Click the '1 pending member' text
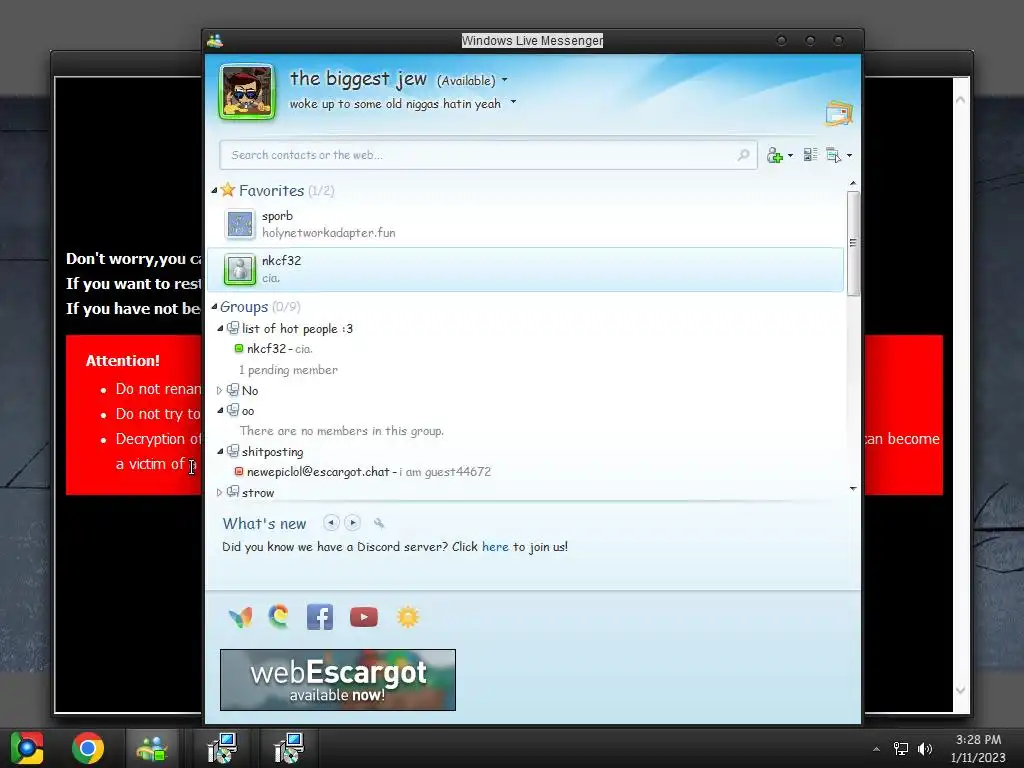 [288, 370]
